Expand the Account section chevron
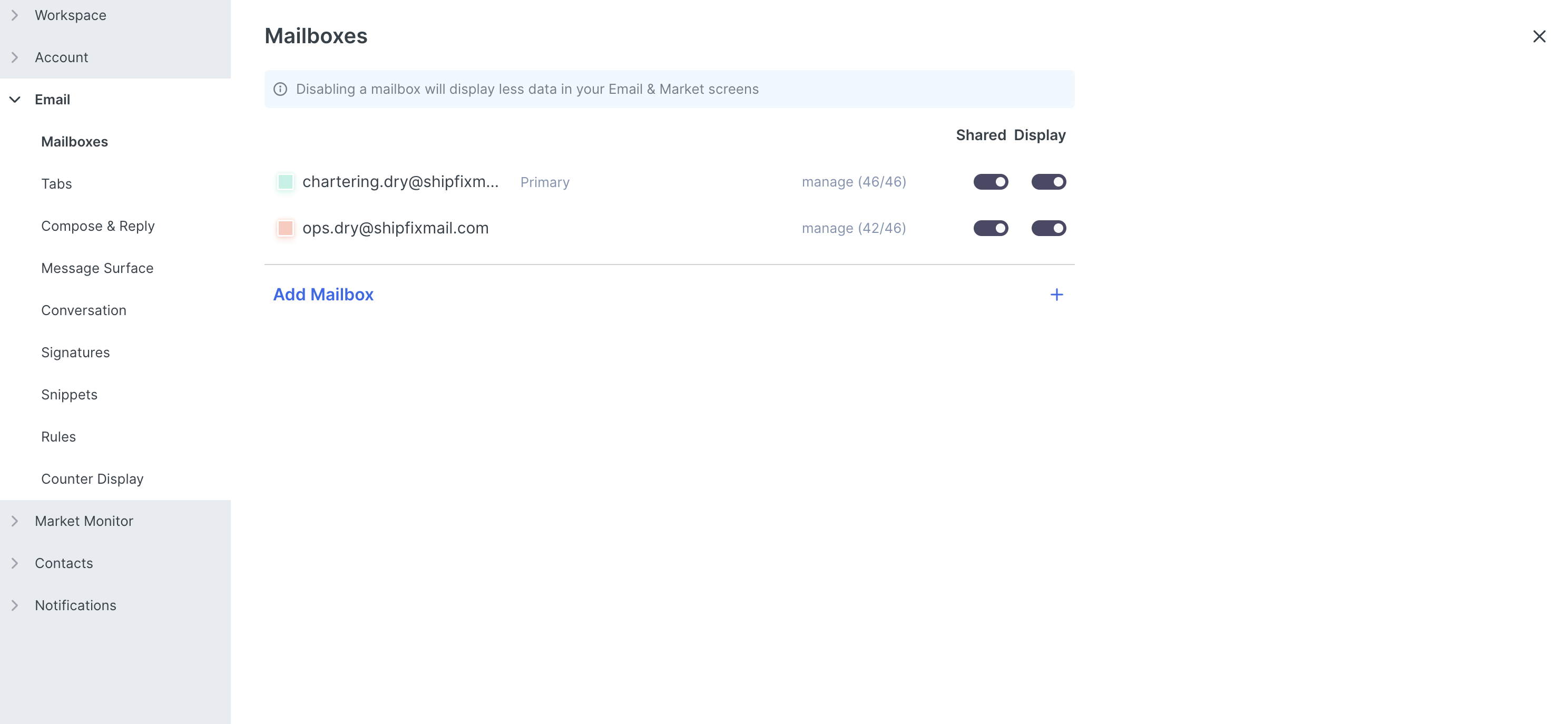This screenshot has height=724, width=1568. [x=15, y=57]
